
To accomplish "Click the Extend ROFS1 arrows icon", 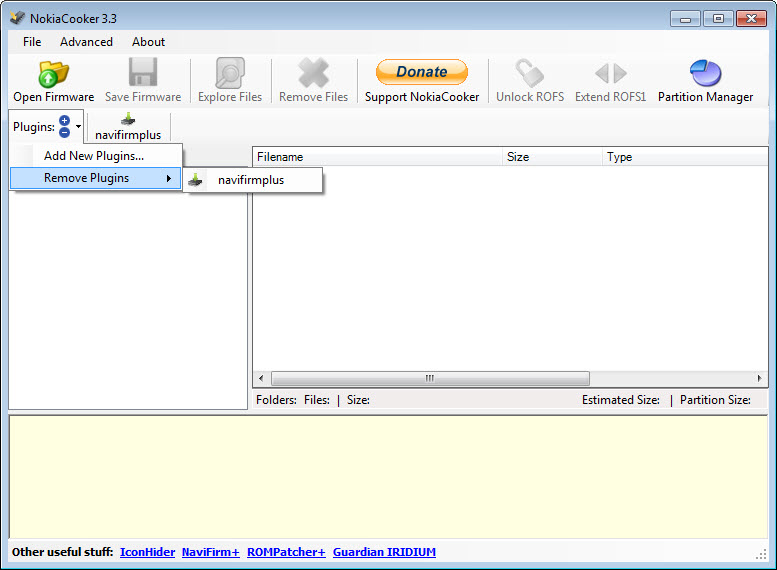I will [x=610, y=73].
